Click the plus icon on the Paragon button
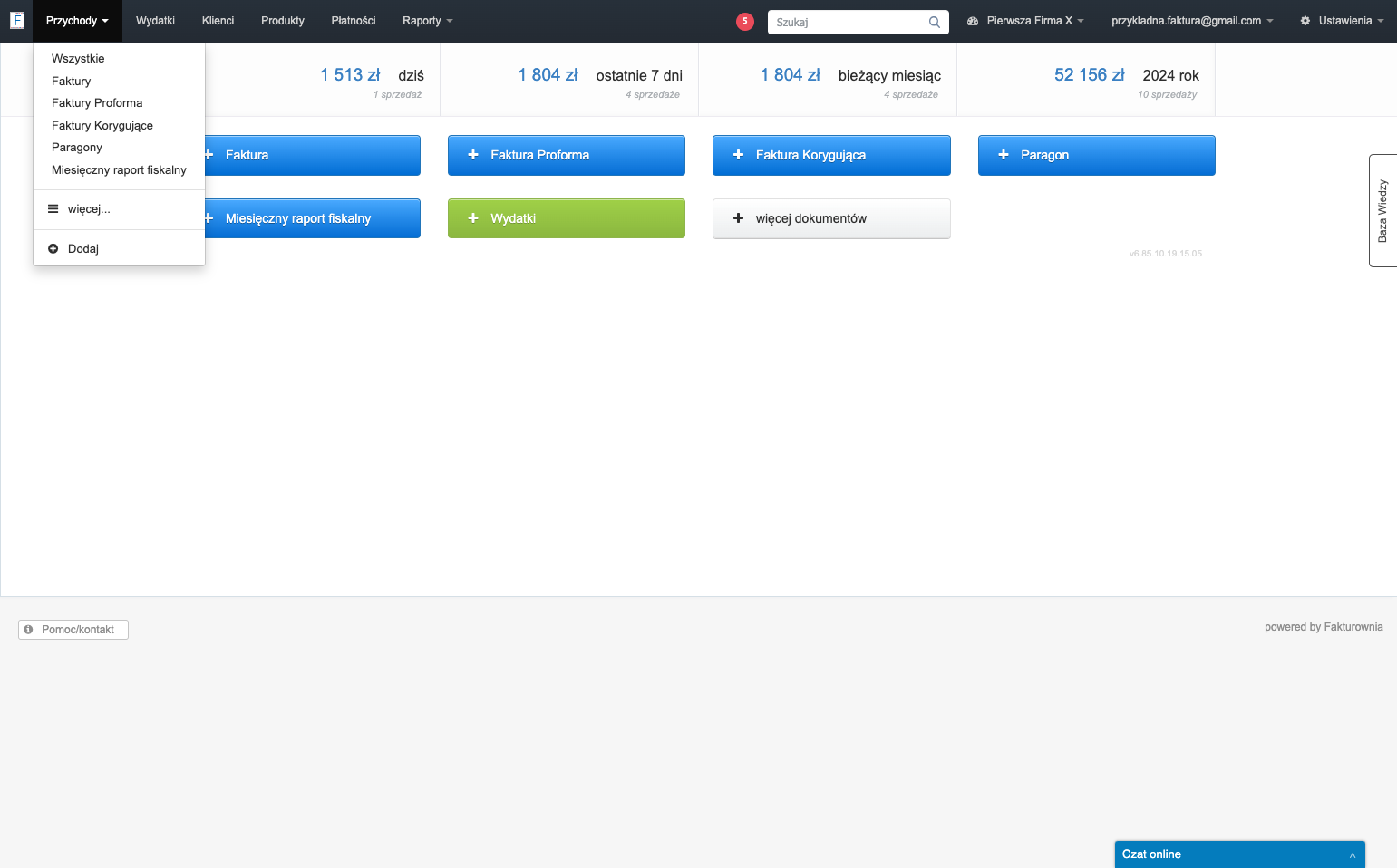The width and height of the screenshot is (1397, 868). pyautogui.click(x=1004, y=155)
